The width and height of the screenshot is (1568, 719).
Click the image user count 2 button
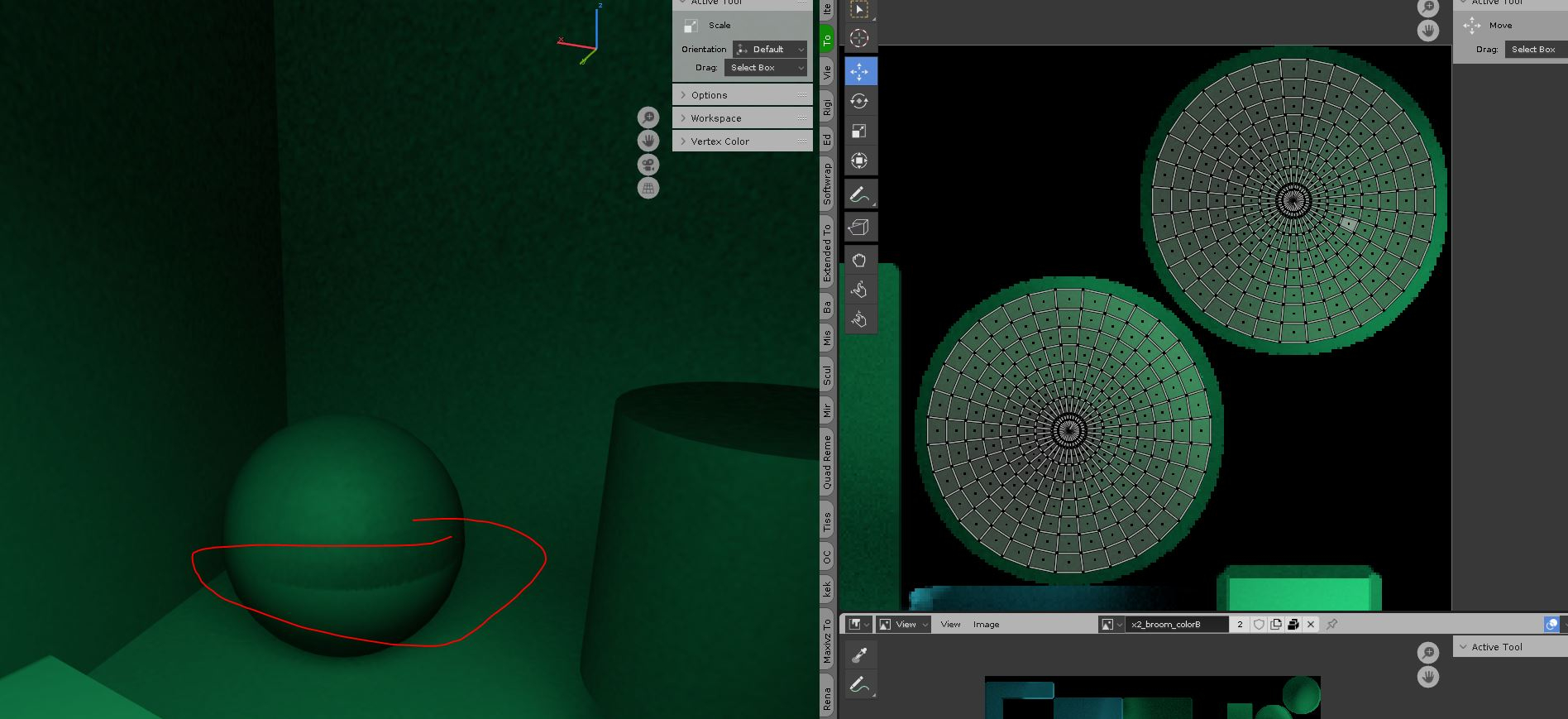pyautogui.click(x=1240, y=625)
